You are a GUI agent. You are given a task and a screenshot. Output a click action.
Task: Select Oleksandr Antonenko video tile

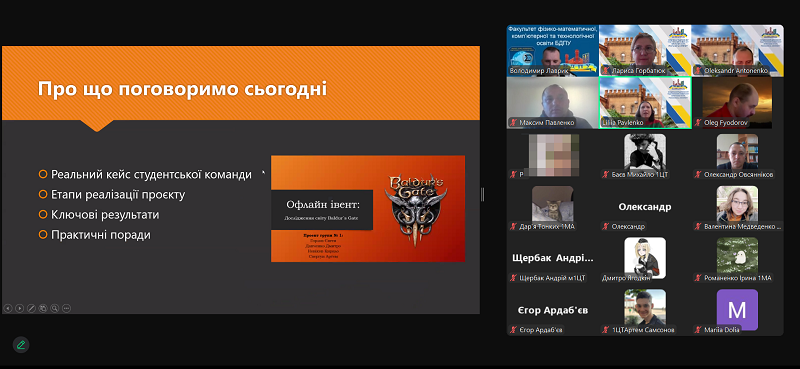click(x=737, y=51)
